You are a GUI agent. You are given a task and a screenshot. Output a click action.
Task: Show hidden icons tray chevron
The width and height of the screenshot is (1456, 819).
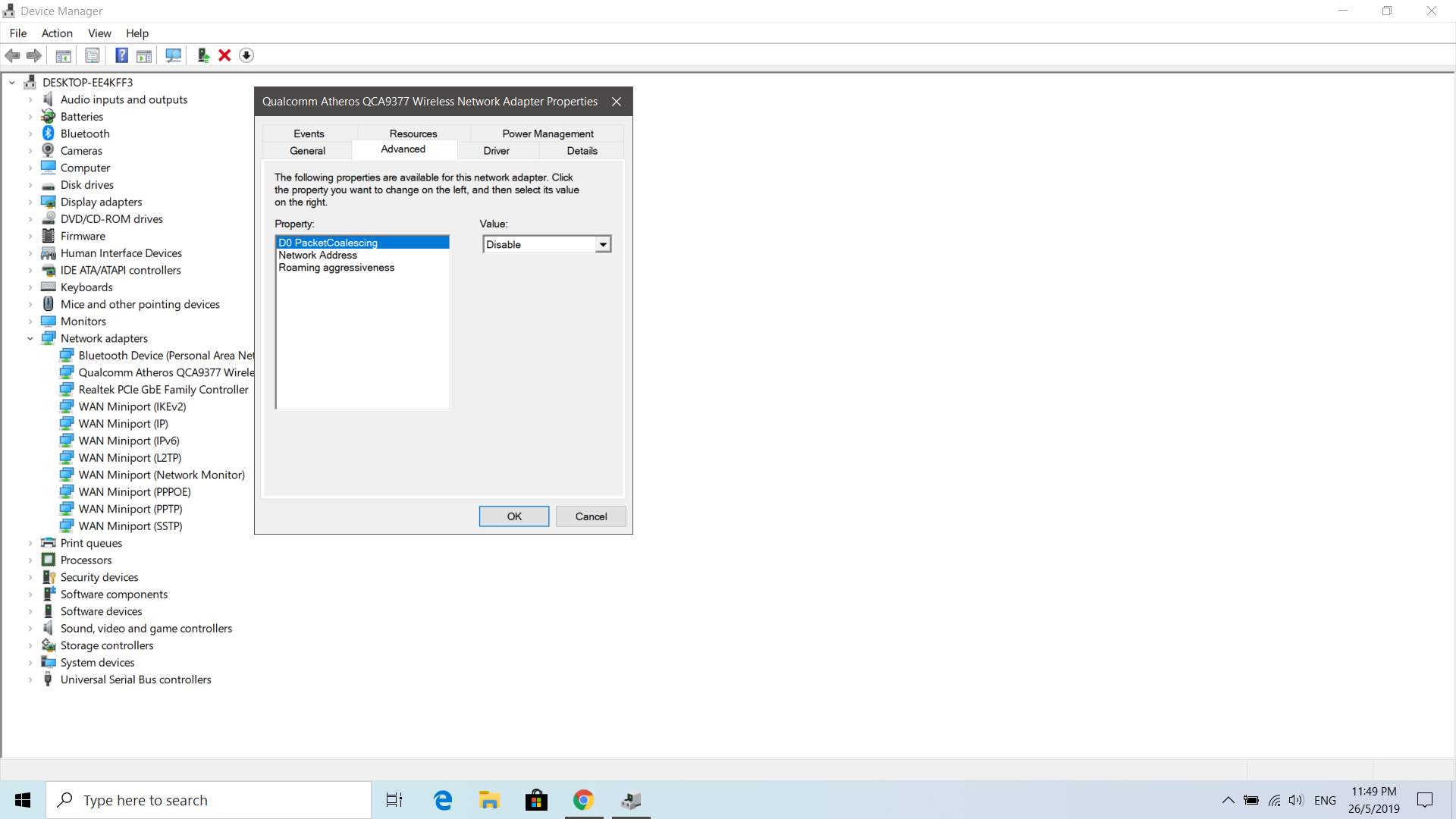point(1228,800)
